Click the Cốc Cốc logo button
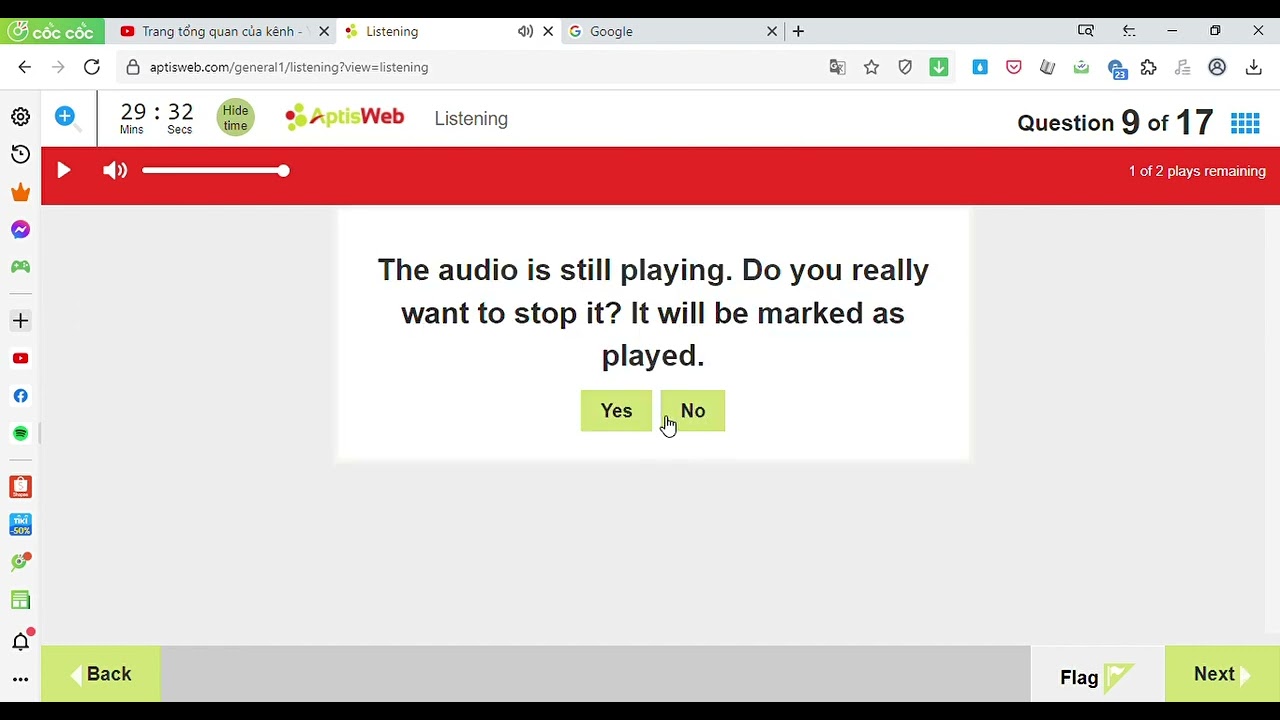The image size is (1280, 720). [52, 31]
